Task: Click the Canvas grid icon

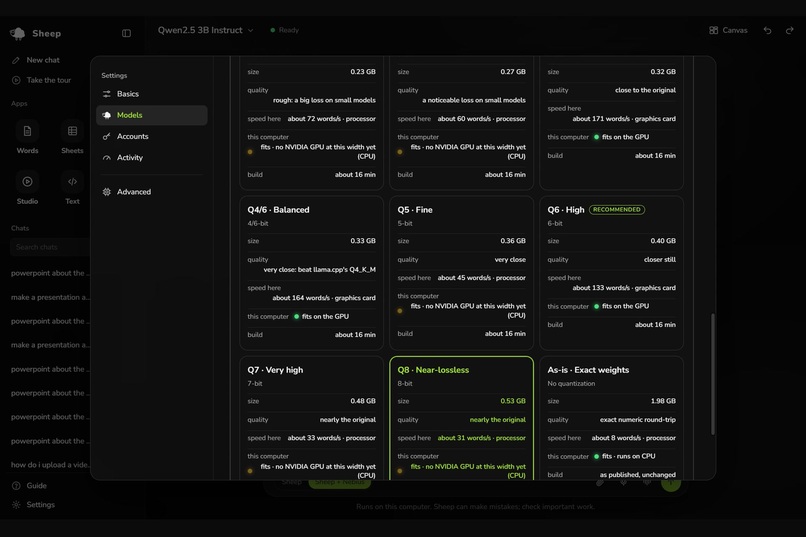Action: [713, 30]
